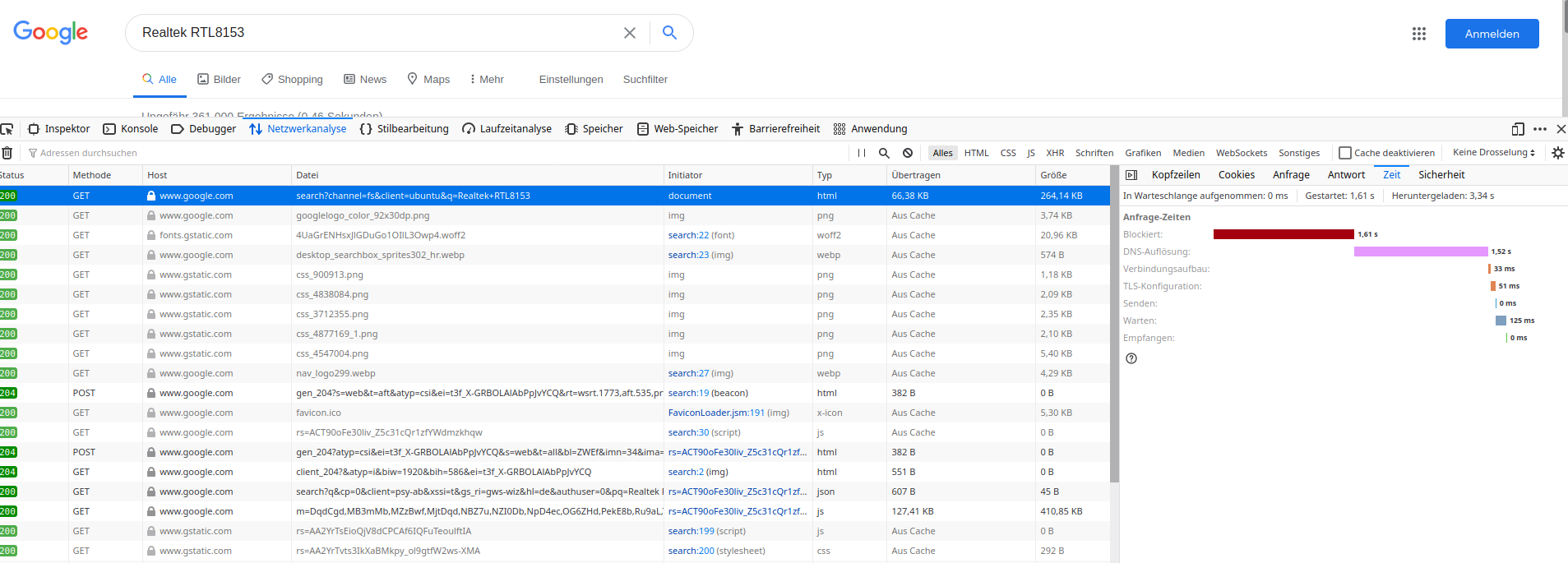Open the Keine Drosselung throttling dropdown
Image resolution: width=1568 pixels, height=563 pixels.
pyautogui.click(x=1494, y=152)
